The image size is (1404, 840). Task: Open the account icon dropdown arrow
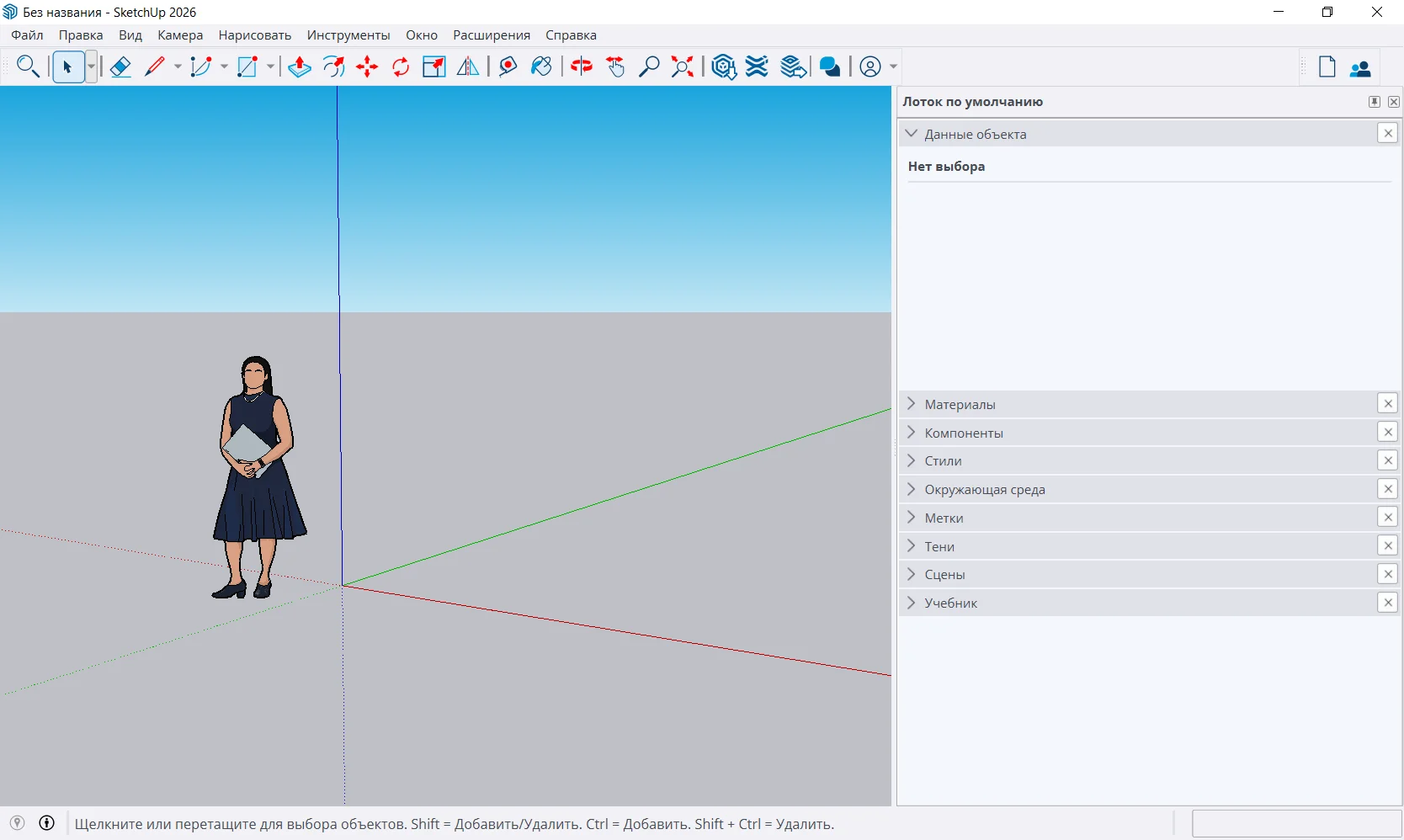pyautogui.click(x=893, y=66)
